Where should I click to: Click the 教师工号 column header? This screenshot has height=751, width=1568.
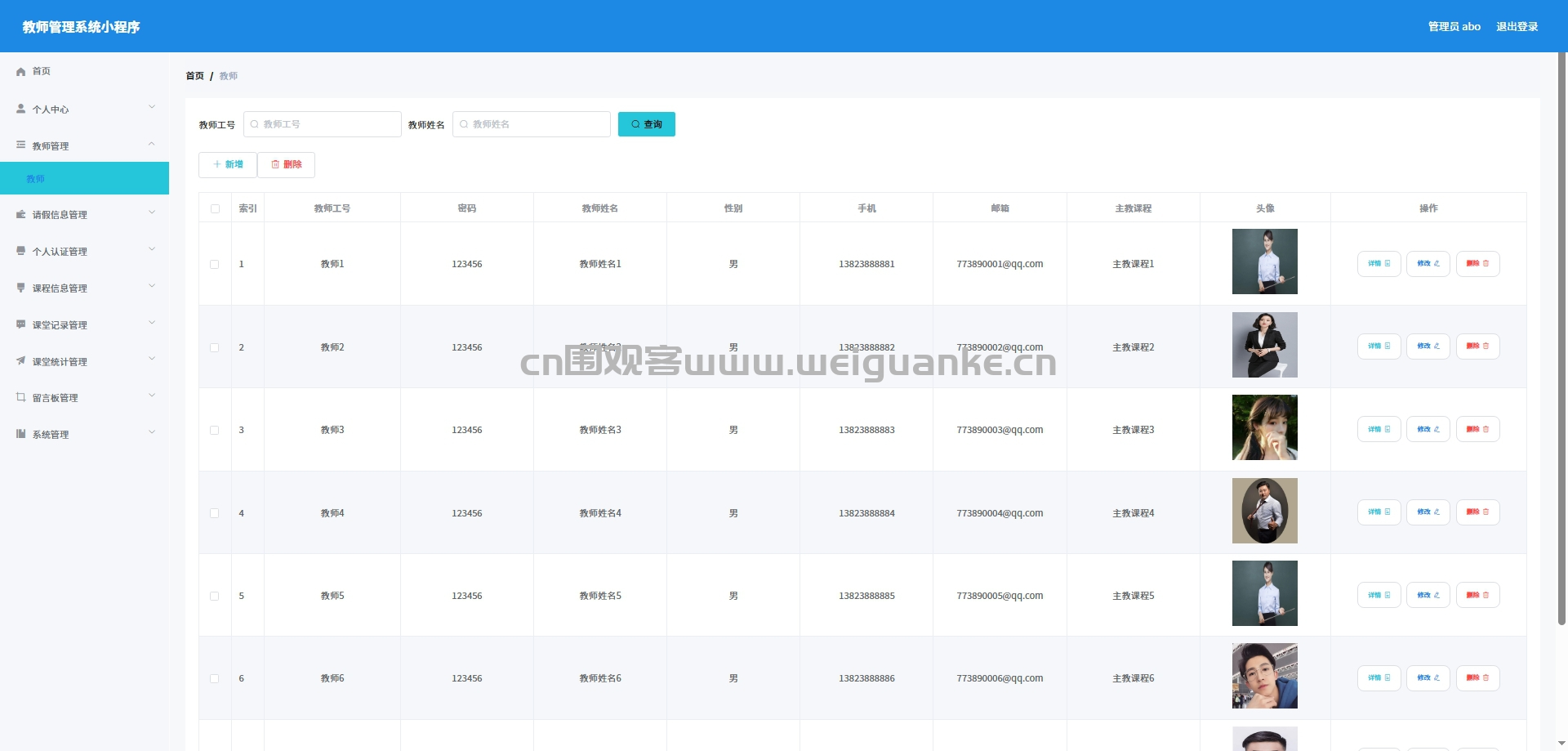click(332, 208)
